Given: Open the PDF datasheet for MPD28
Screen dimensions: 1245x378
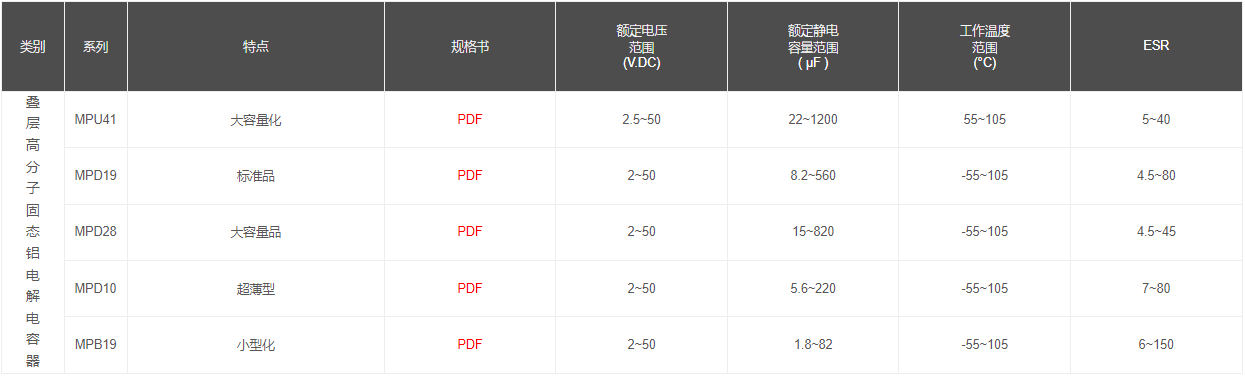Looking at the screenshot, I should click(x=470, y=231).
